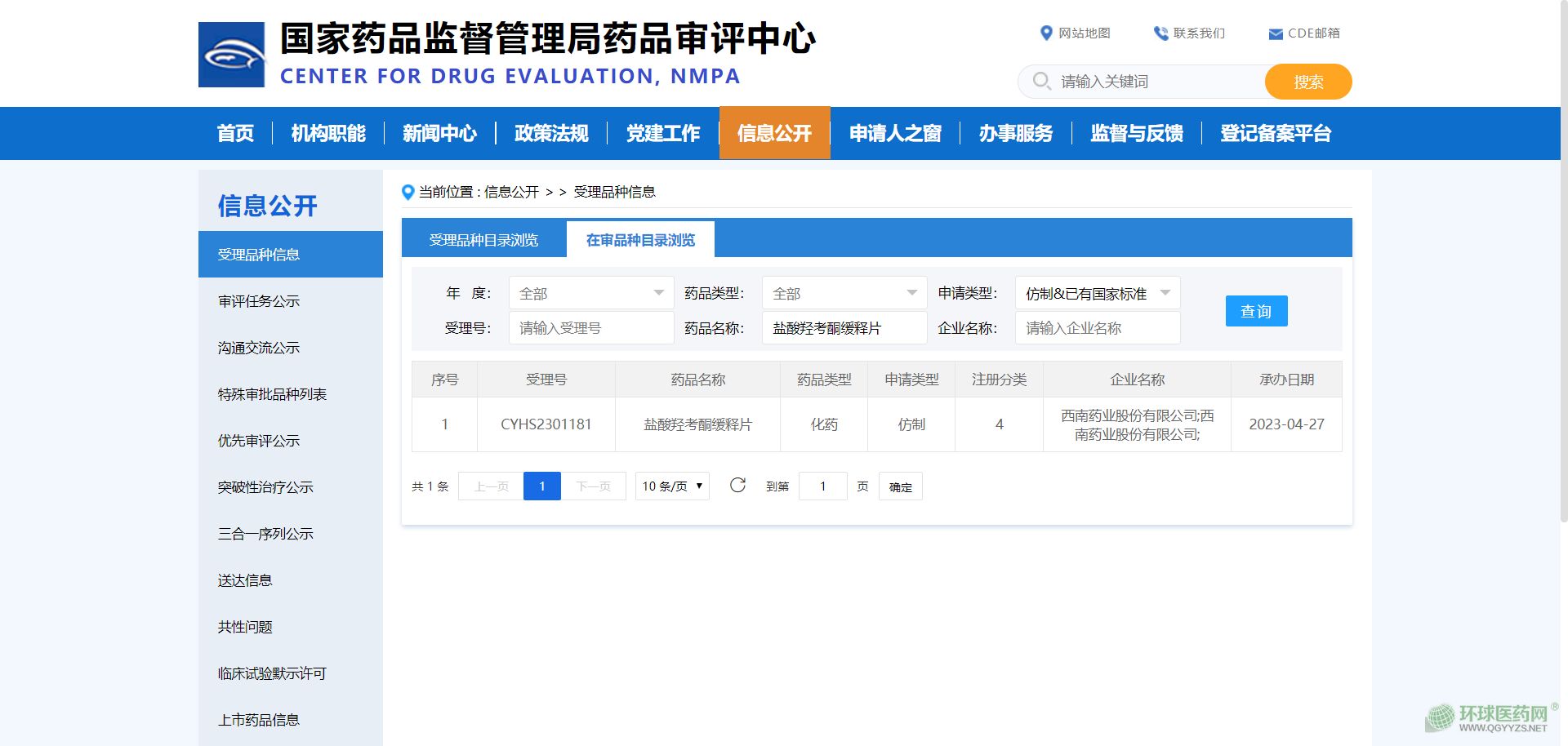Open the 申请类型 application type dropdown
Image resolution: width=1568 pixels, height=746 pixels.
pyautogui.click(x=1097, y=293)
